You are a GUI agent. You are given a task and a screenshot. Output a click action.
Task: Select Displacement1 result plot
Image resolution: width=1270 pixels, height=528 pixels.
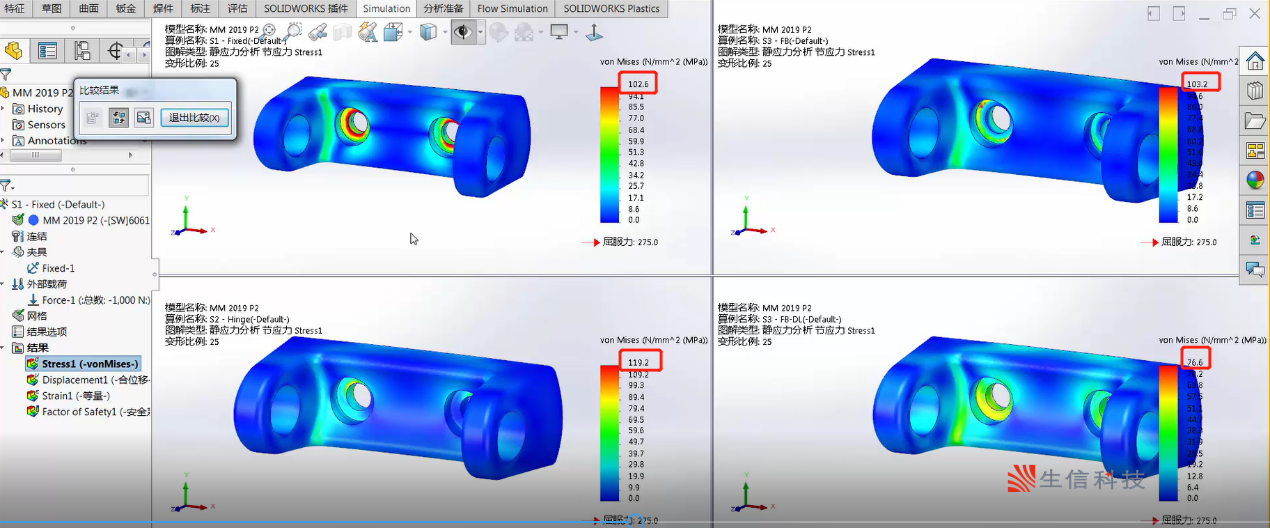pos(90,380)
